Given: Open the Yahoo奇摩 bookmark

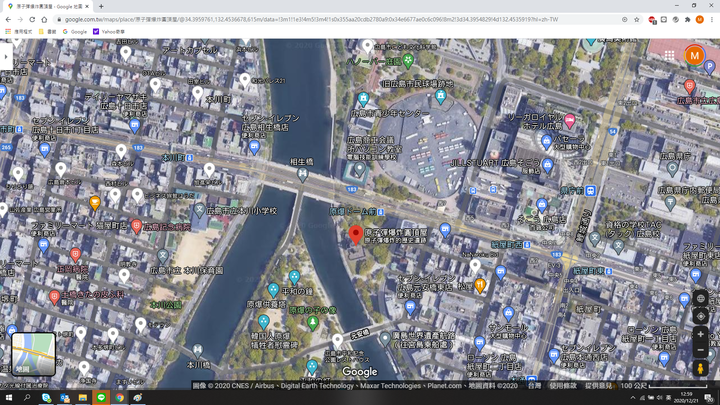Looking at the screenshot, I should tap(109, 32).
